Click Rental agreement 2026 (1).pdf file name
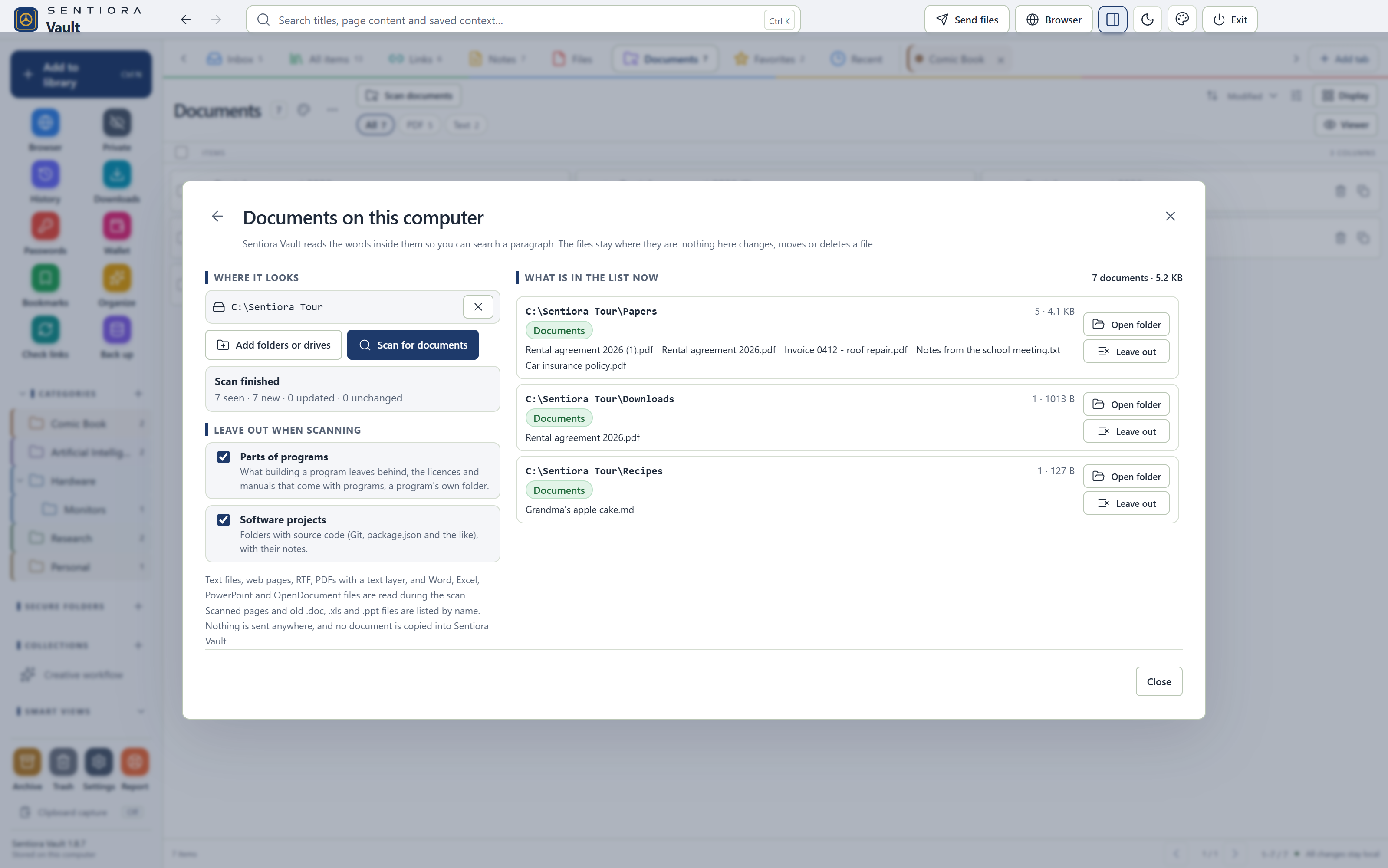Screen dimensions: 1388x868 pos(589,350)
